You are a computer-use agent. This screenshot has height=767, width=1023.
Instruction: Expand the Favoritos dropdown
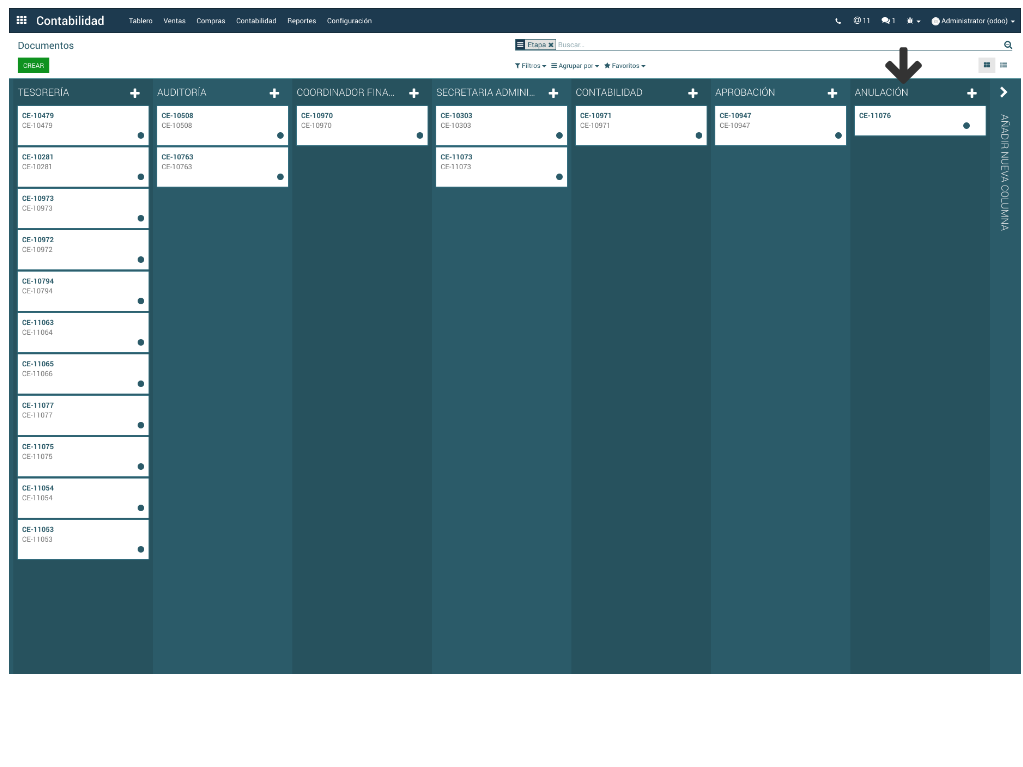click(624, 66)
